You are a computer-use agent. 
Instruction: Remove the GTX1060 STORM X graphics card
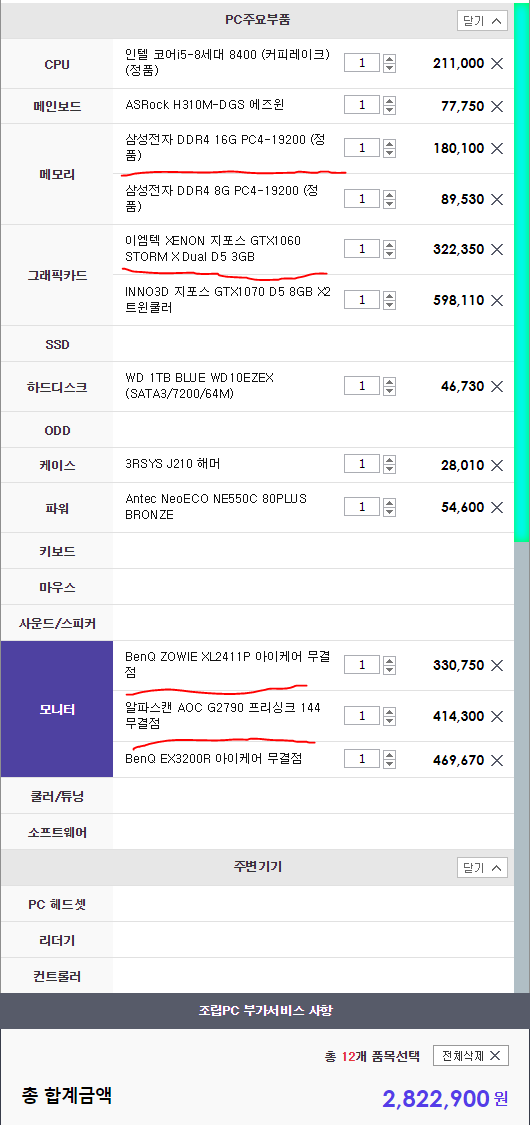click(x=497, y=249)
